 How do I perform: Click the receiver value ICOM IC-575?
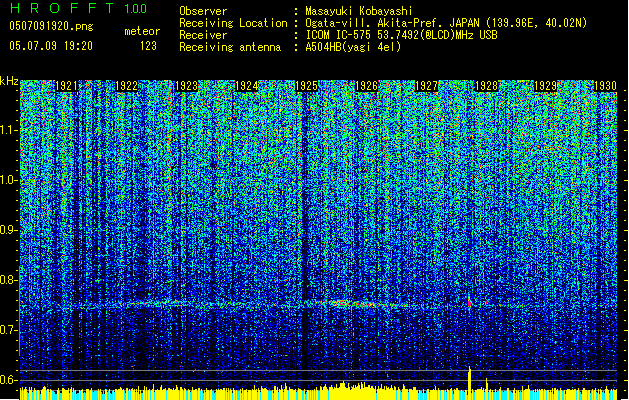tap(339, 35)
